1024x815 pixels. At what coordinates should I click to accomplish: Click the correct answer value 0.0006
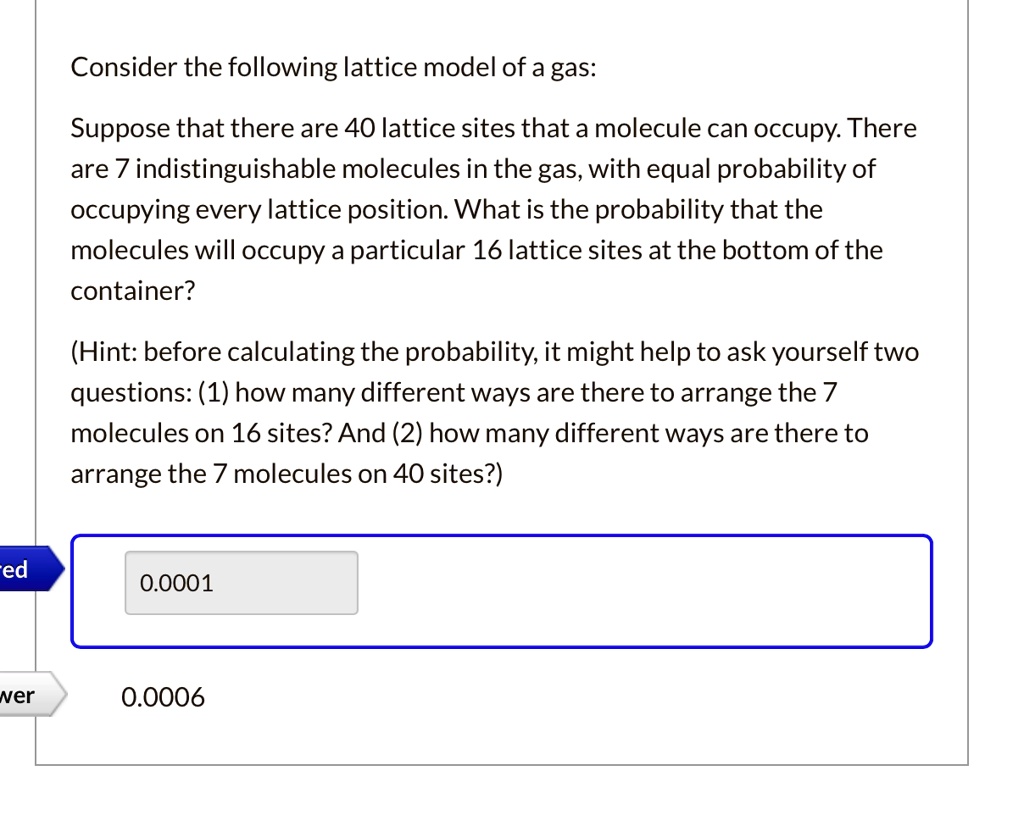(163, 697)
